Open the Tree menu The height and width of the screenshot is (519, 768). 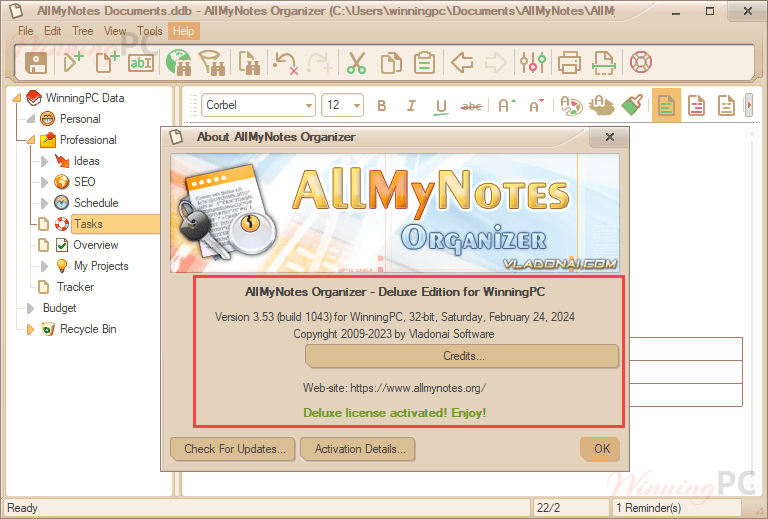click(82, 31)
